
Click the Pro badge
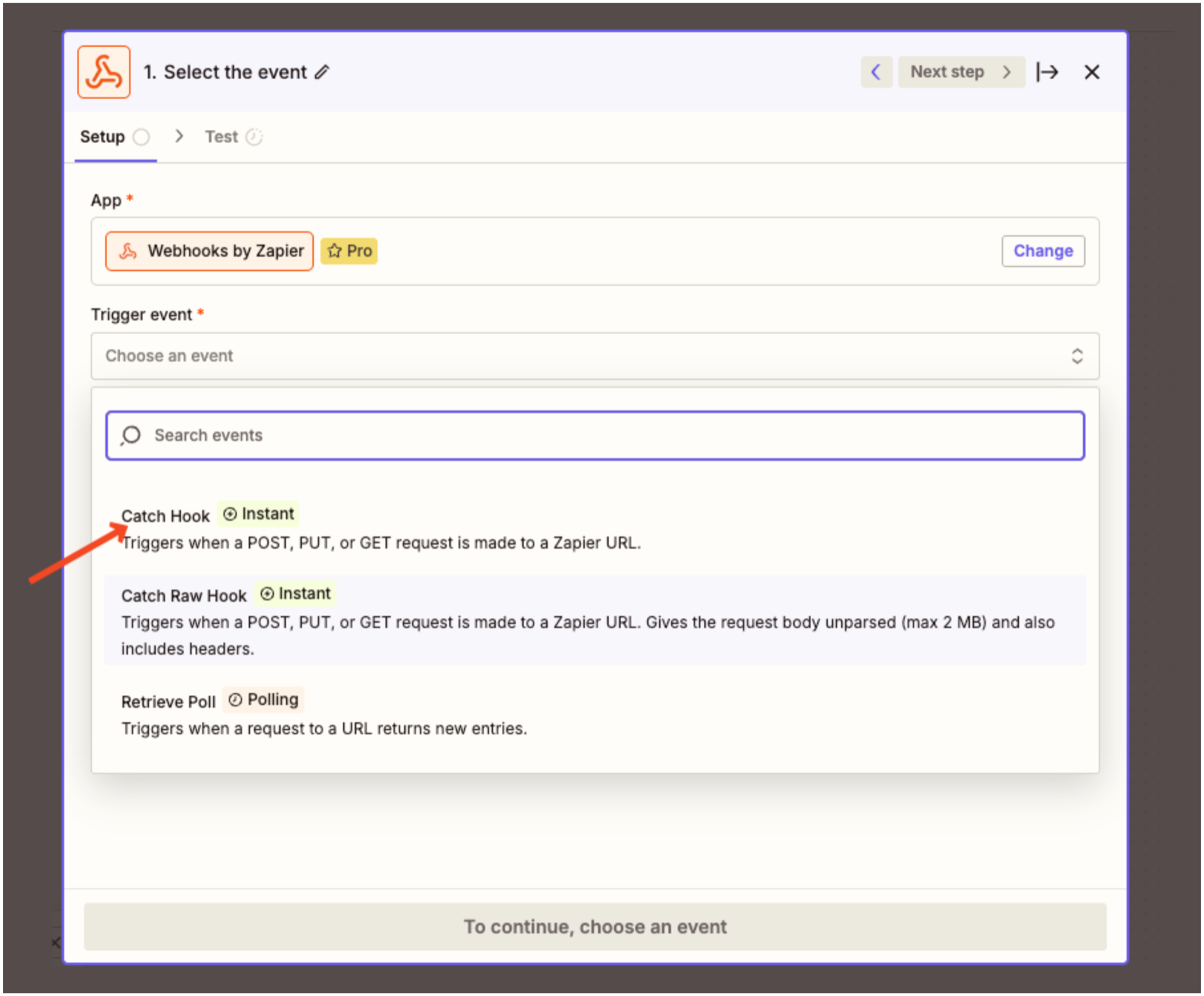(x=349, y=251)
